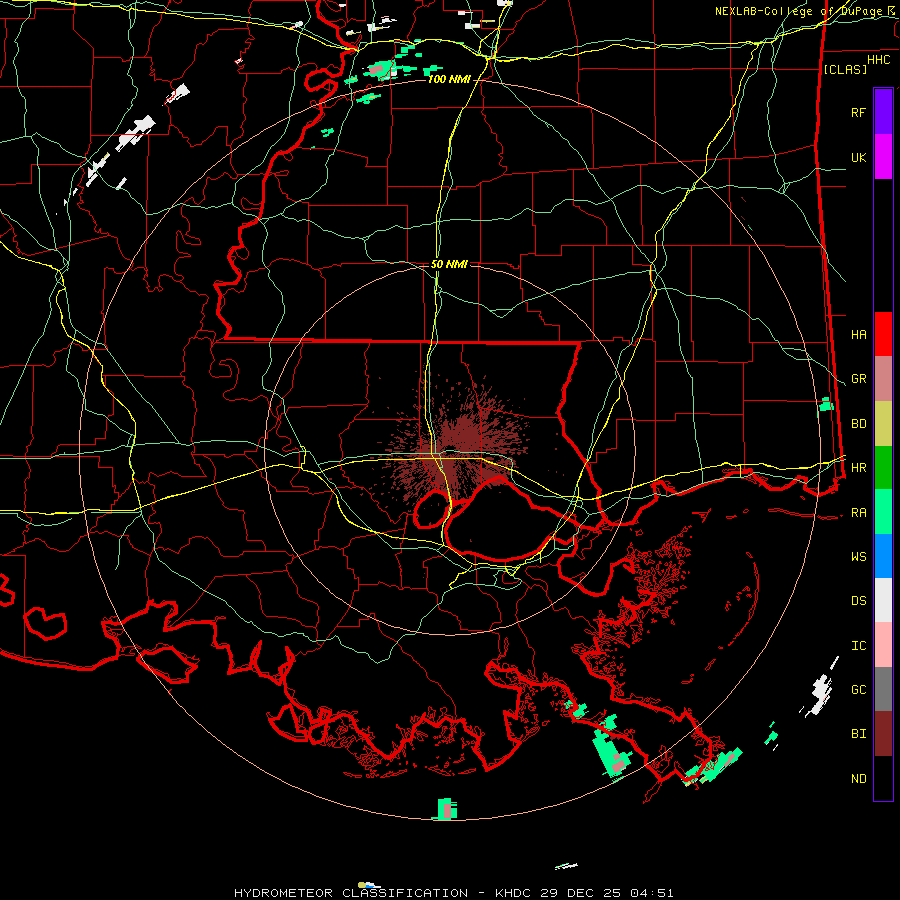Viewport: 900px width, 900px height.
Task: Click the UK legend label
Action: (858, 157)
